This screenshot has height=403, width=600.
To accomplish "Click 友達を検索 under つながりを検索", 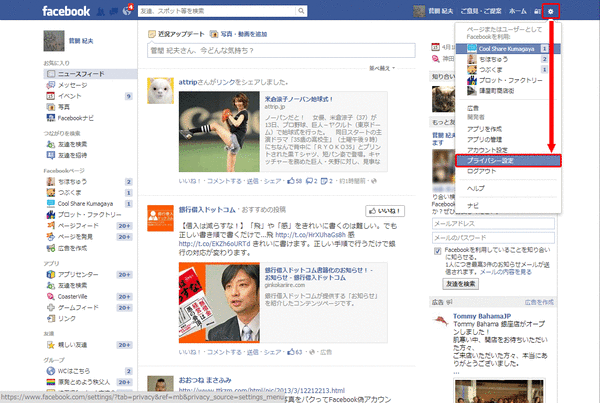I will coord(72,144).
